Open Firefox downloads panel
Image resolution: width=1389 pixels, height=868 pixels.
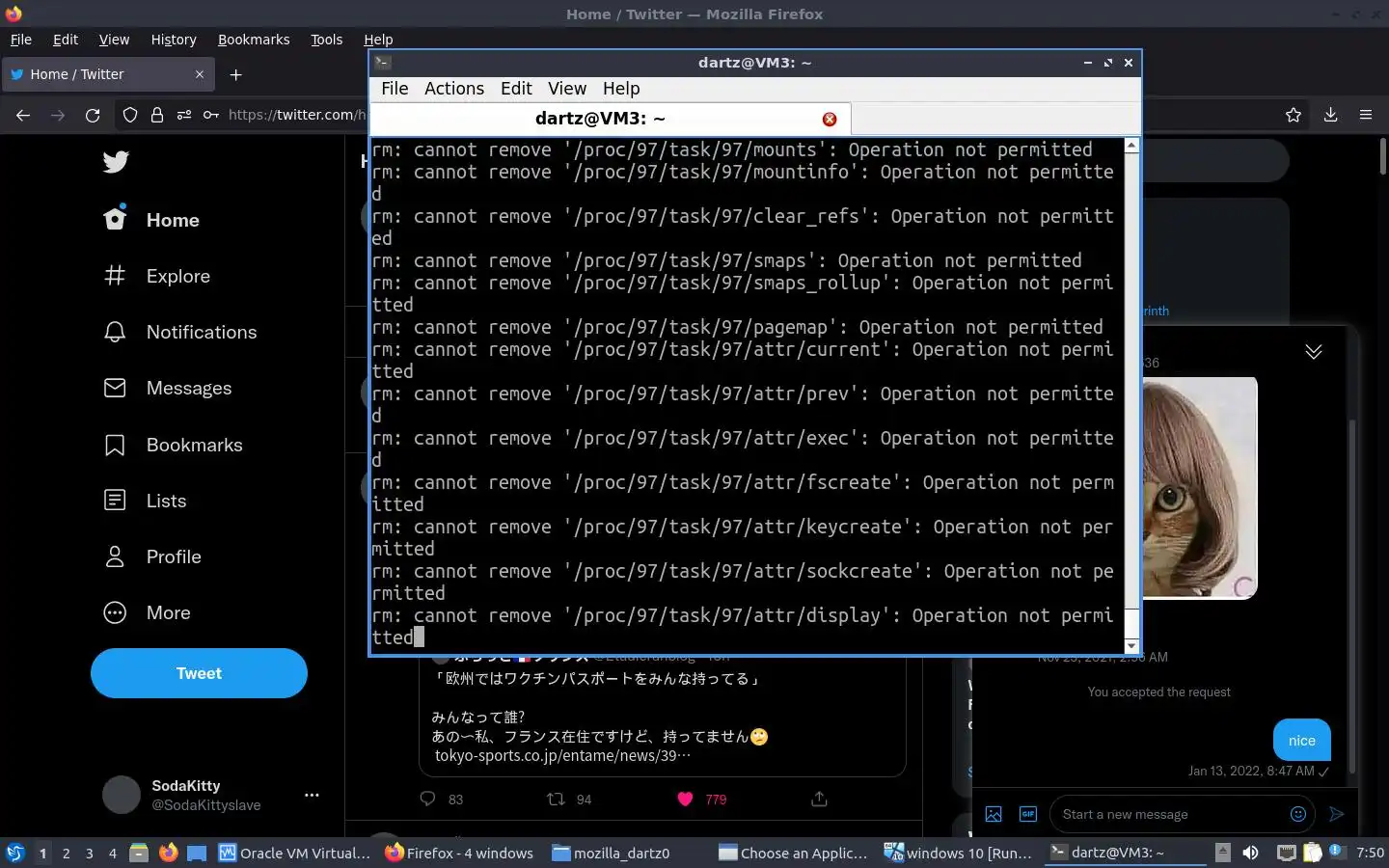point(1330,115)
